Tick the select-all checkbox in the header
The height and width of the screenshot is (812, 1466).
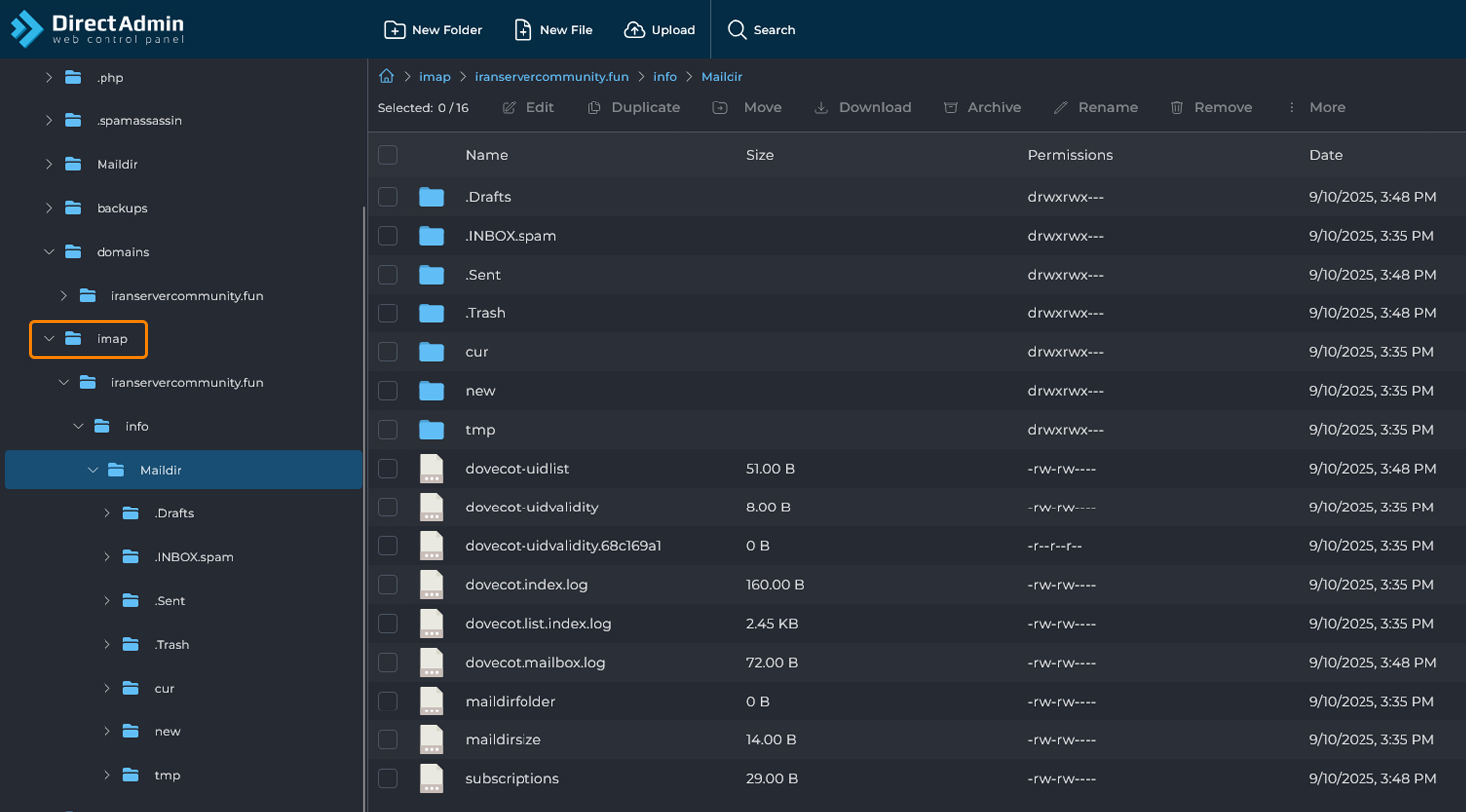(x=388, y=155)
